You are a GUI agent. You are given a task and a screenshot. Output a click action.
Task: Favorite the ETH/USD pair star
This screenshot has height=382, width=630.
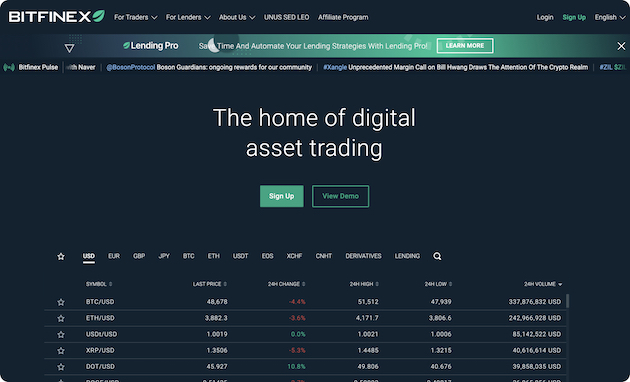61,318
